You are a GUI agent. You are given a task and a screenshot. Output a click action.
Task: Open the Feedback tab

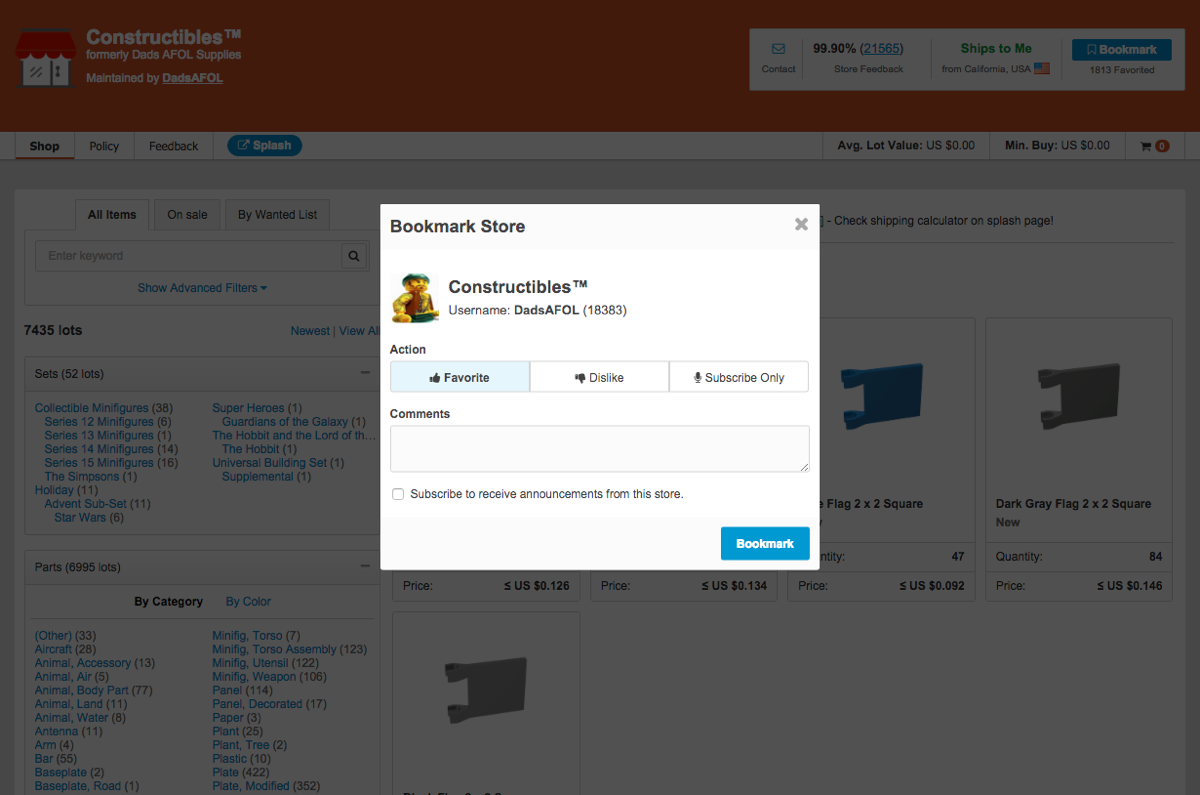174,146
